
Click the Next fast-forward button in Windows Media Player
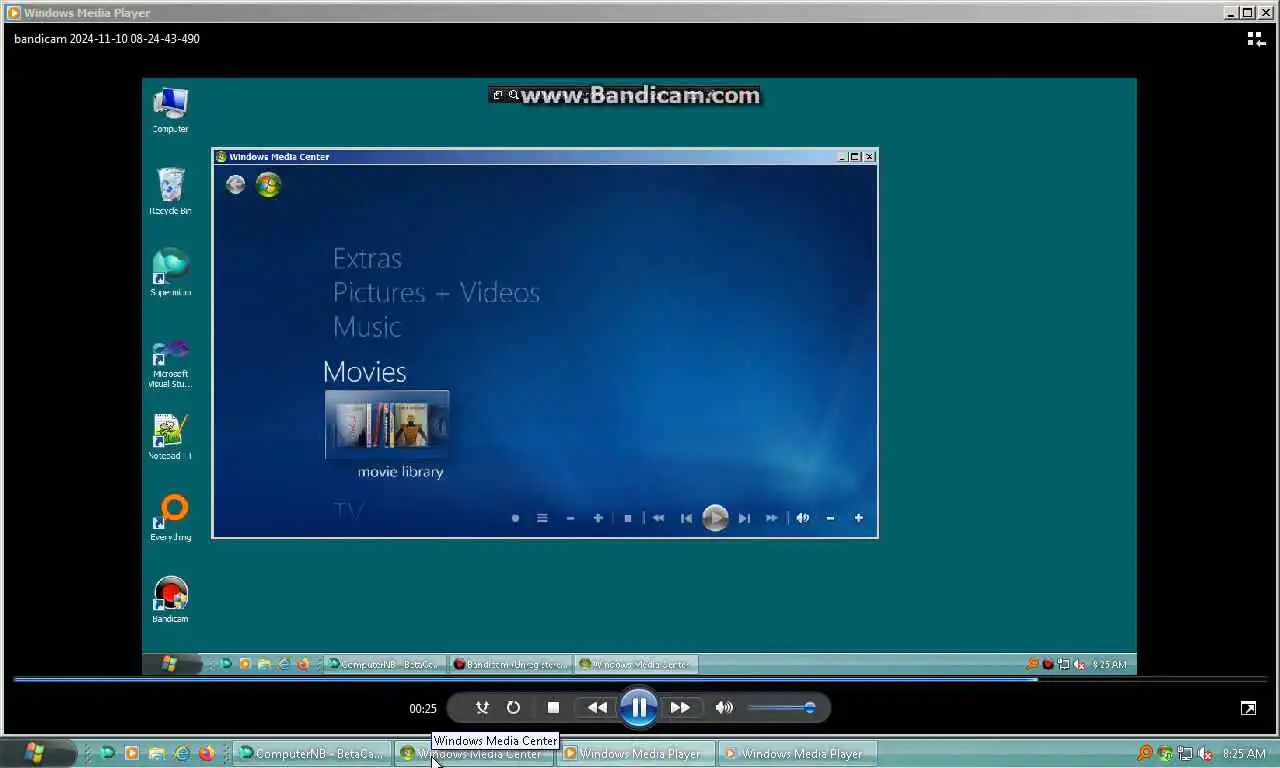(x=680, y=708)
